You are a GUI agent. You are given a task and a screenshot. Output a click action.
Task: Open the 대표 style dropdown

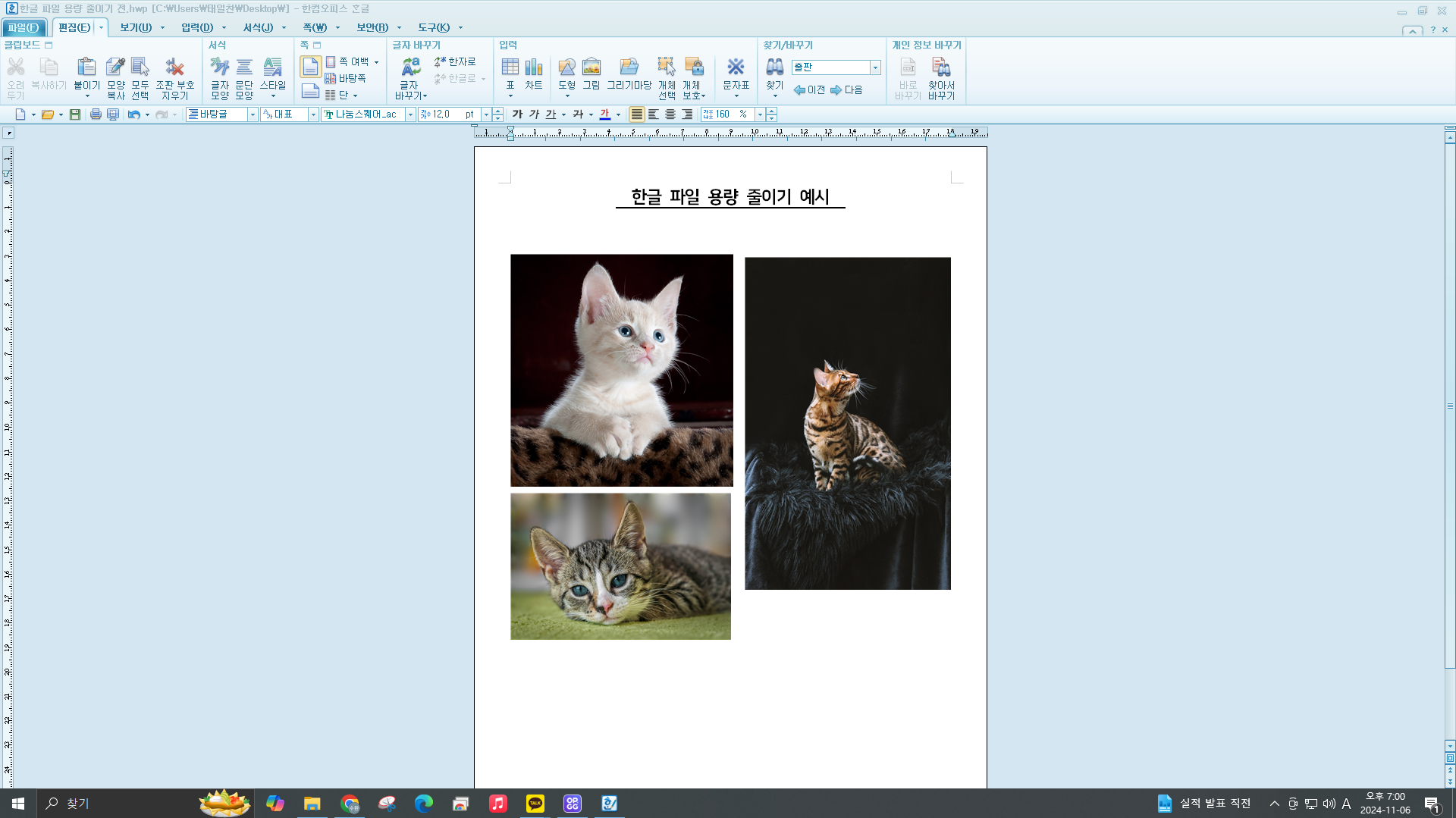(312, 114)
